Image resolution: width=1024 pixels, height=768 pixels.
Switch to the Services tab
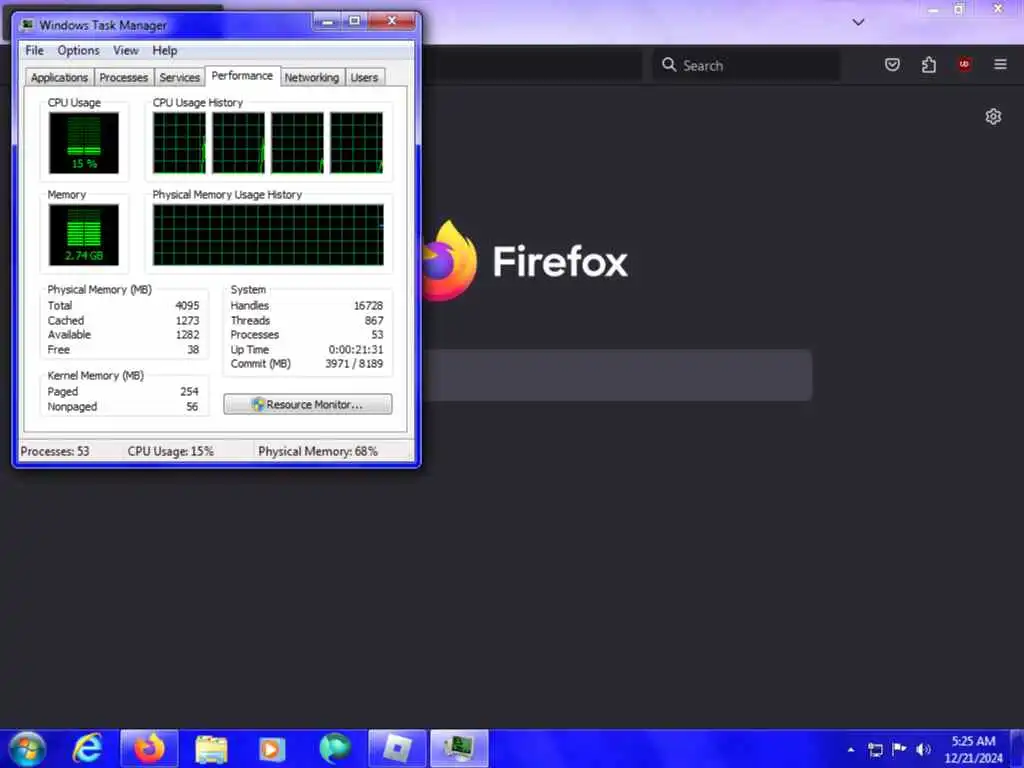click(180, 77)
